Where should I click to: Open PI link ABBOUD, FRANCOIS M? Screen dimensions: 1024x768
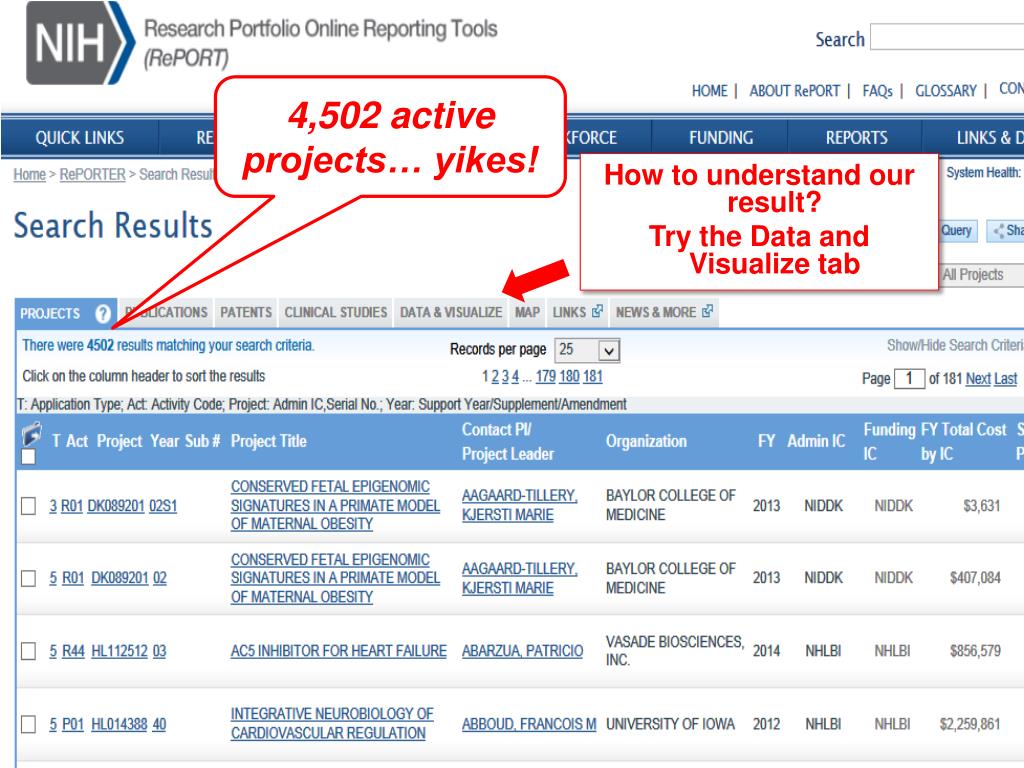coord(529,724)
